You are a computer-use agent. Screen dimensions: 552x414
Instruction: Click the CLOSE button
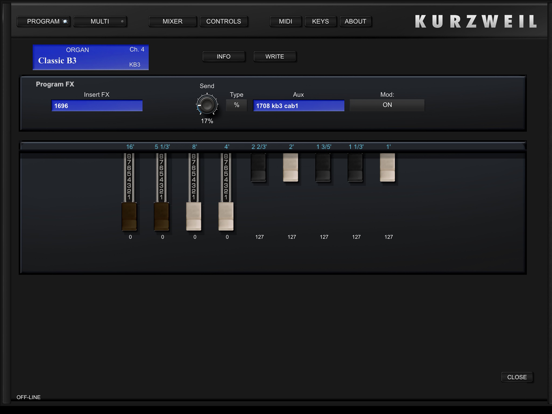click(x=517, y=377)
